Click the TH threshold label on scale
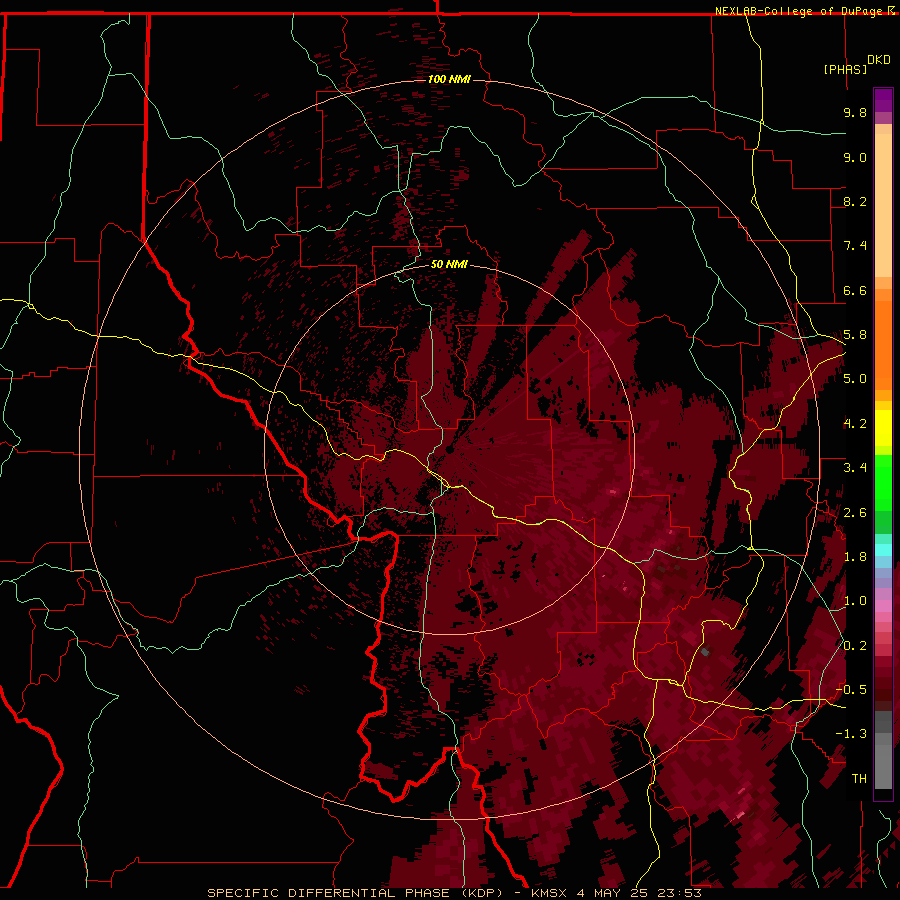The width and height of the screenshot is (900, 900). [859, 779]
